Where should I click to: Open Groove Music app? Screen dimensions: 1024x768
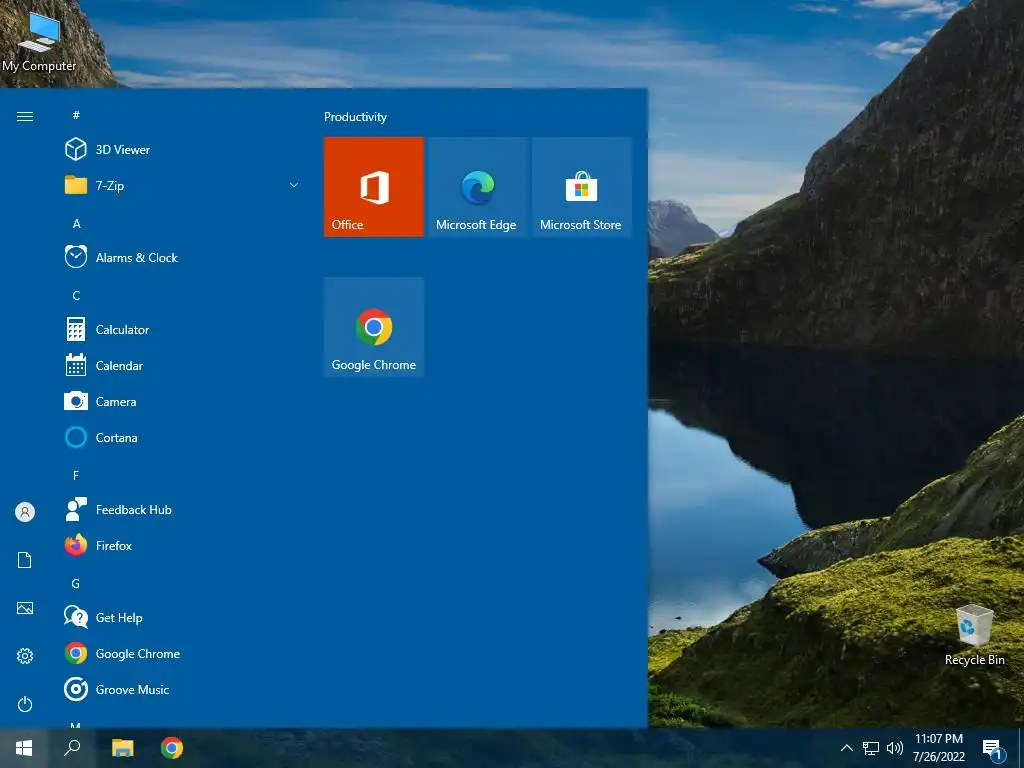181,689
